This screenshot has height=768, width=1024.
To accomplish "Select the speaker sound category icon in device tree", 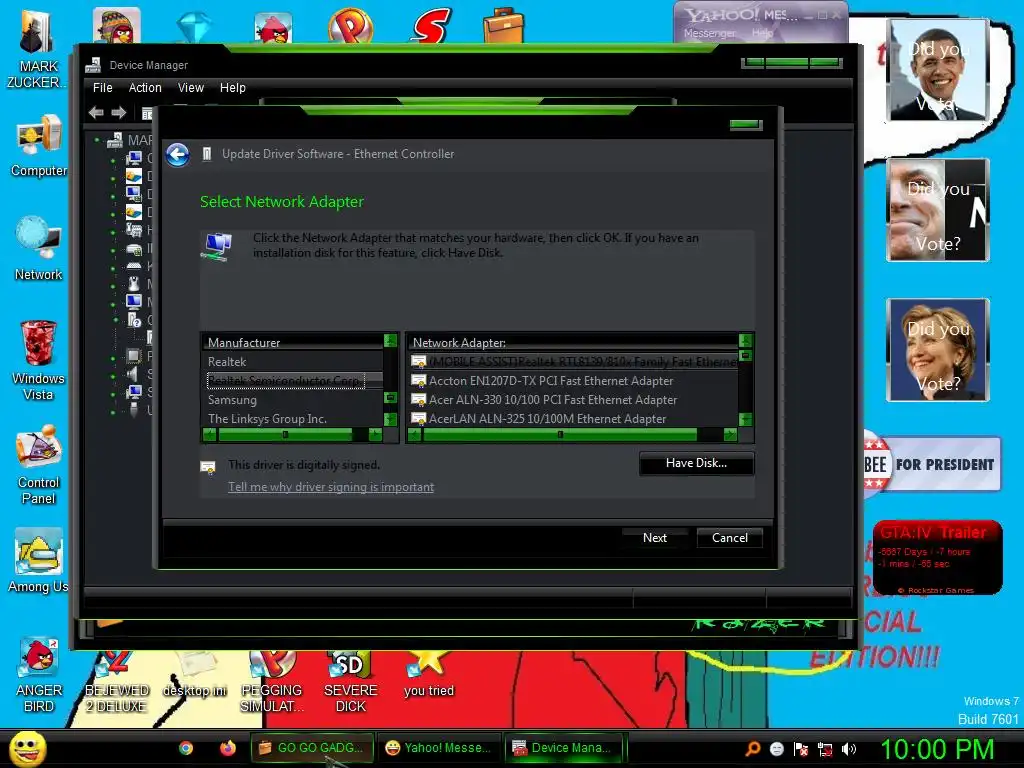I will point(133,374).
